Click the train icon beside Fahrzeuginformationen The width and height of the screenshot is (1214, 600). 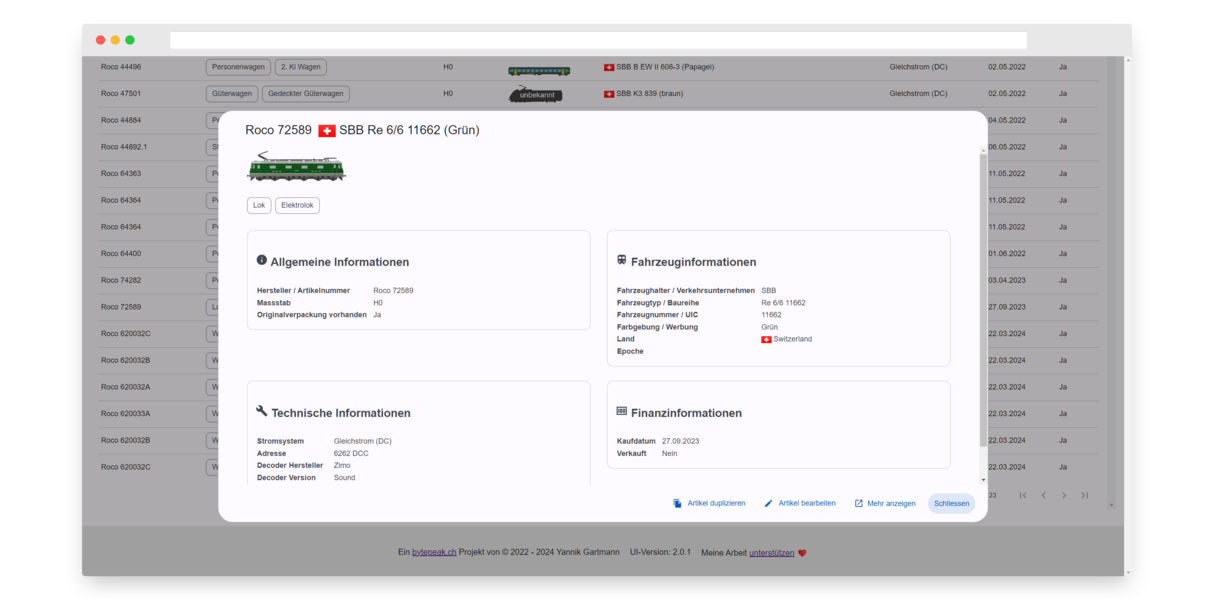pos(621,260)
